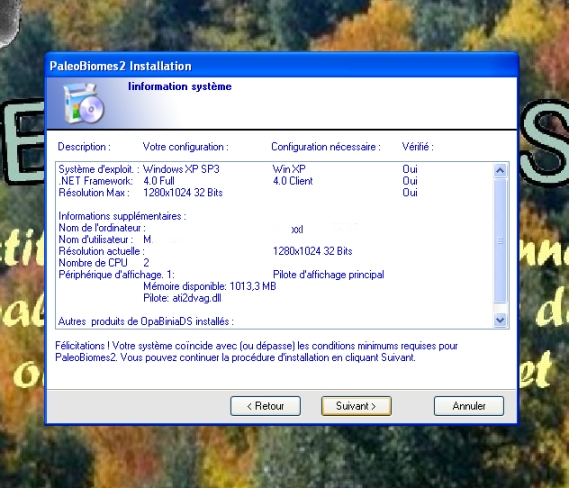Click the 'Nom d'utilisateur' row label
The image size is (569, 488).
(96, 239)
